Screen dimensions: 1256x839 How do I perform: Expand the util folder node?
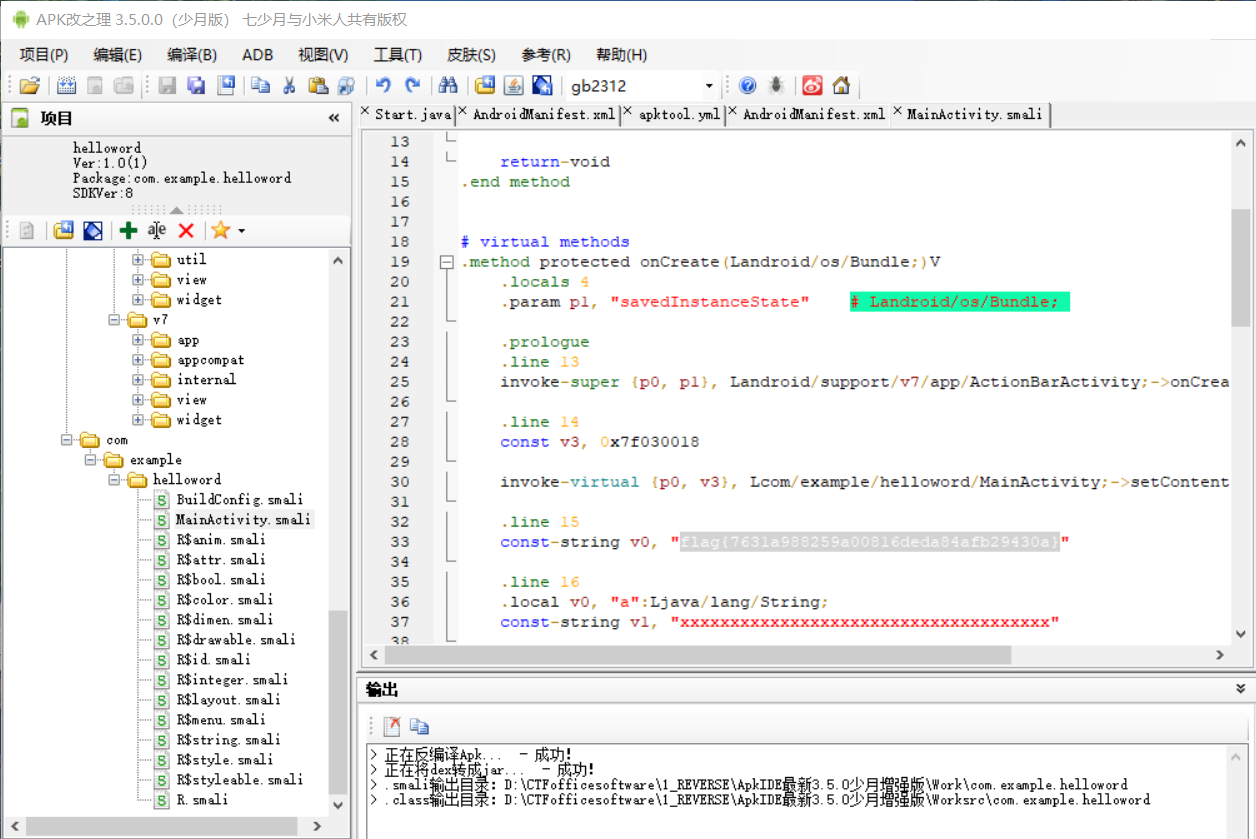pos(138,260)
